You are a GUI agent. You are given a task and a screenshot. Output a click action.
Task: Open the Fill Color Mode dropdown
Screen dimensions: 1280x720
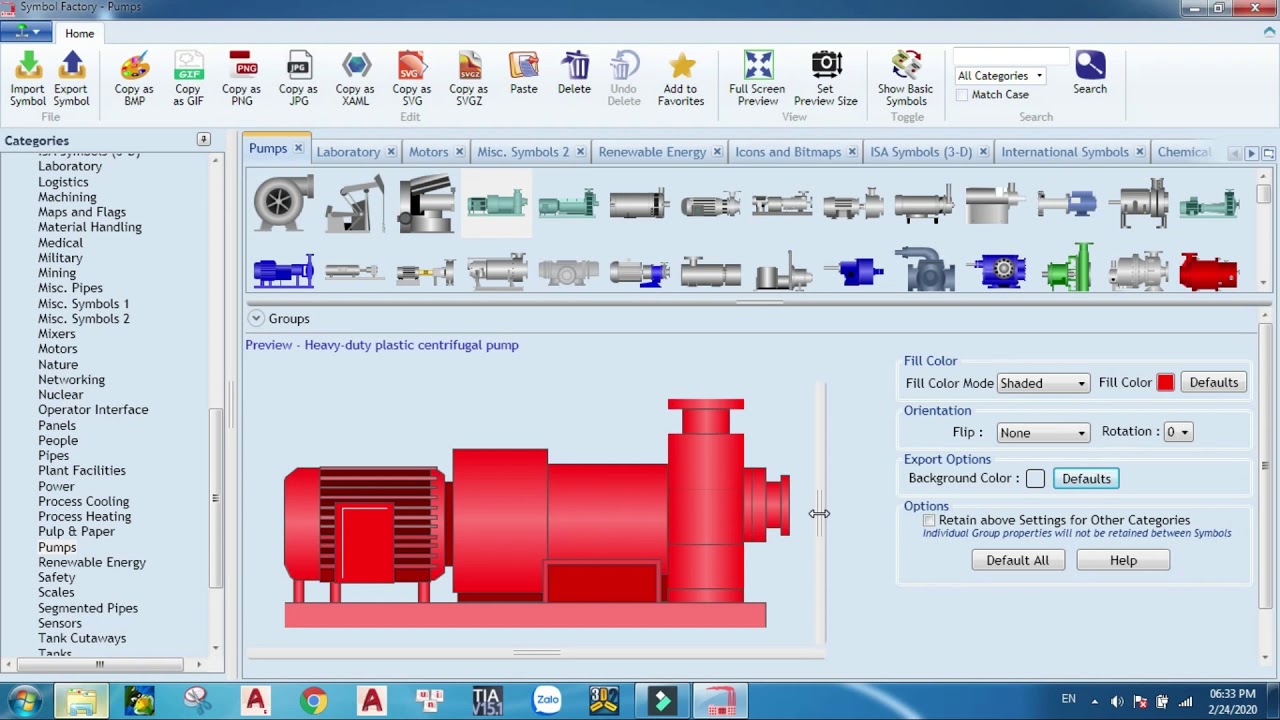(x=1043, y=383)
